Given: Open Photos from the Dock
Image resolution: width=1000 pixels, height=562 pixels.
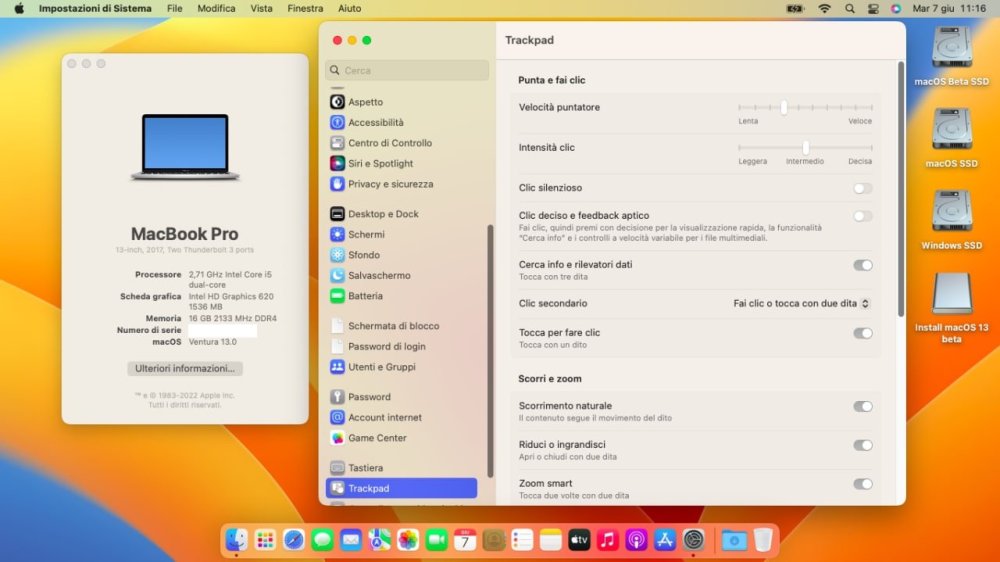Looking at the screenshot, I should click(x=408, y=540).
